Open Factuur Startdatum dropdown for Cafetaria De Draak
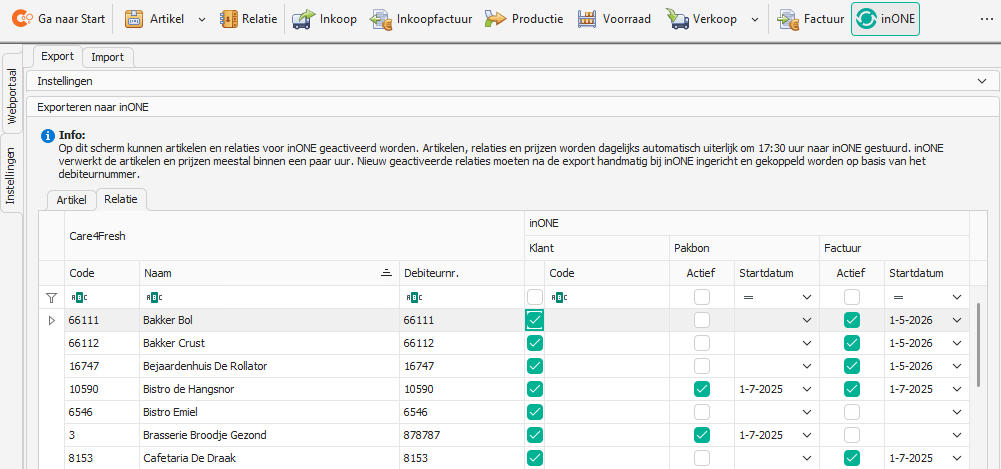 pyautogui.click(x=956, y=458)
